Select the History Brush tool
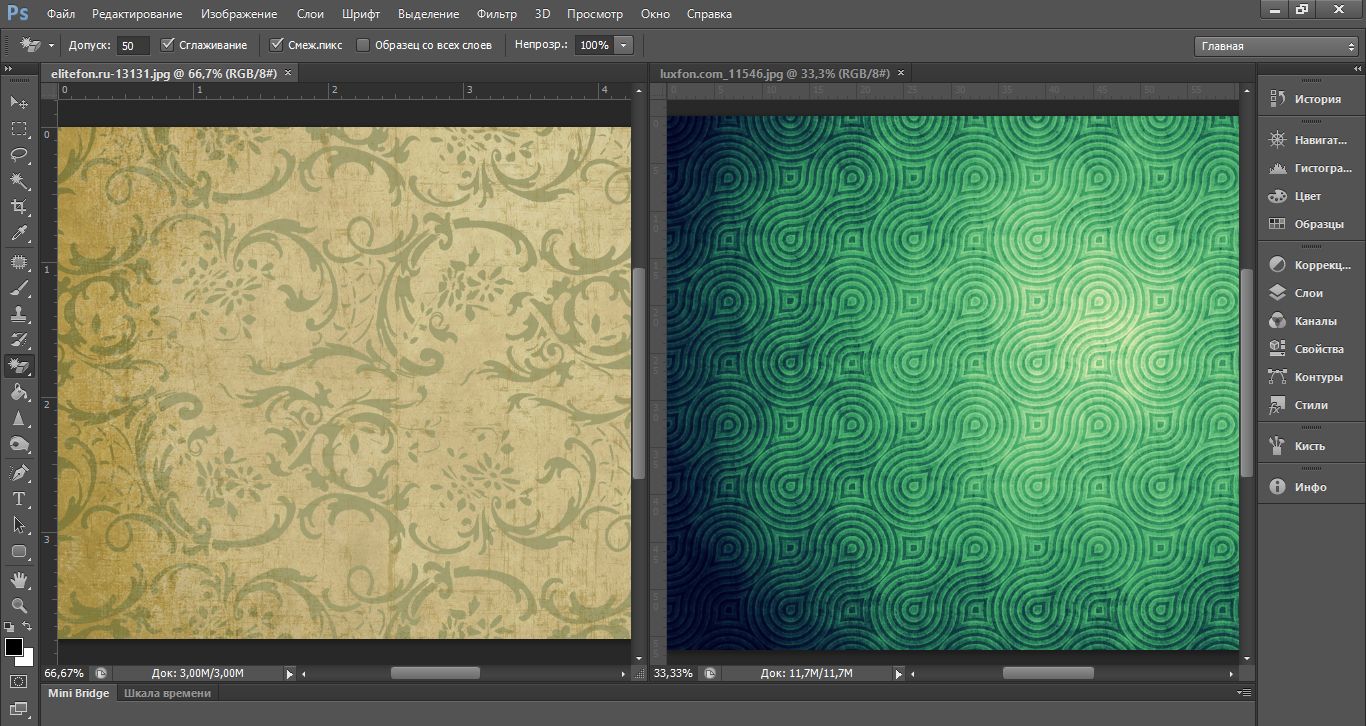Viewport: 1366px width, 726px height. tap(19, 340)
